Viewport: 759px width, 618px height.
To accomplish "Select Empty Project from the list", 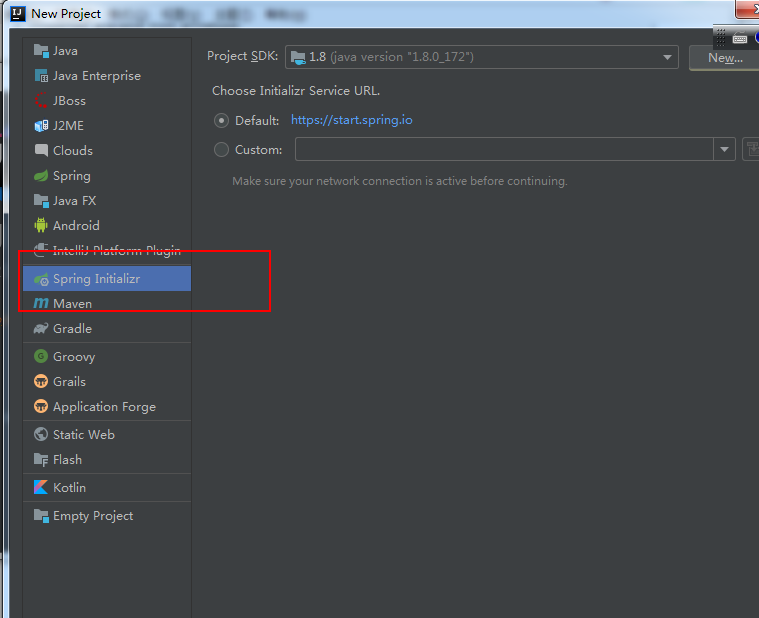I will pos(92,516).
